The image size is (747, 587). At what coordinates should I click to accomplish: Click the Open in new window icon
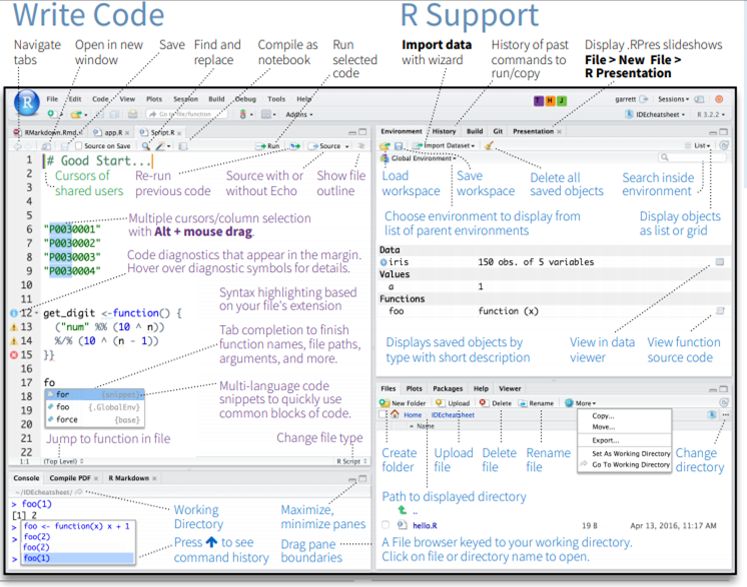point(46,146)
